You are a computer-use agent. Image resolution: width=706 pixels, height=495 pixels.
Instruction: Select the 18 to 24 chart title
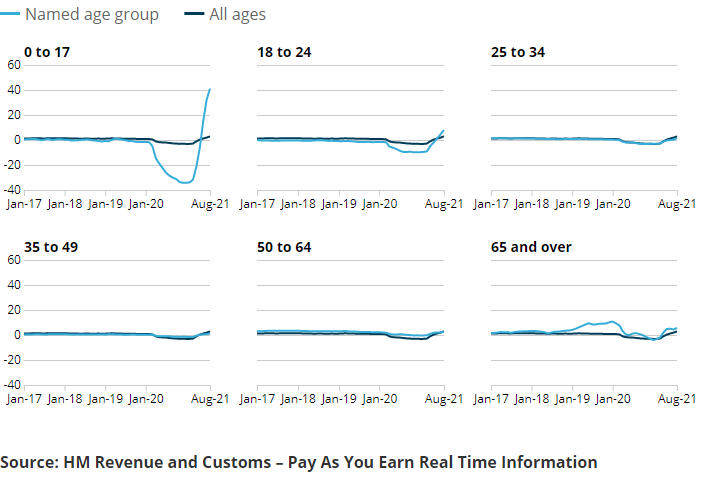tap(284, 52)
